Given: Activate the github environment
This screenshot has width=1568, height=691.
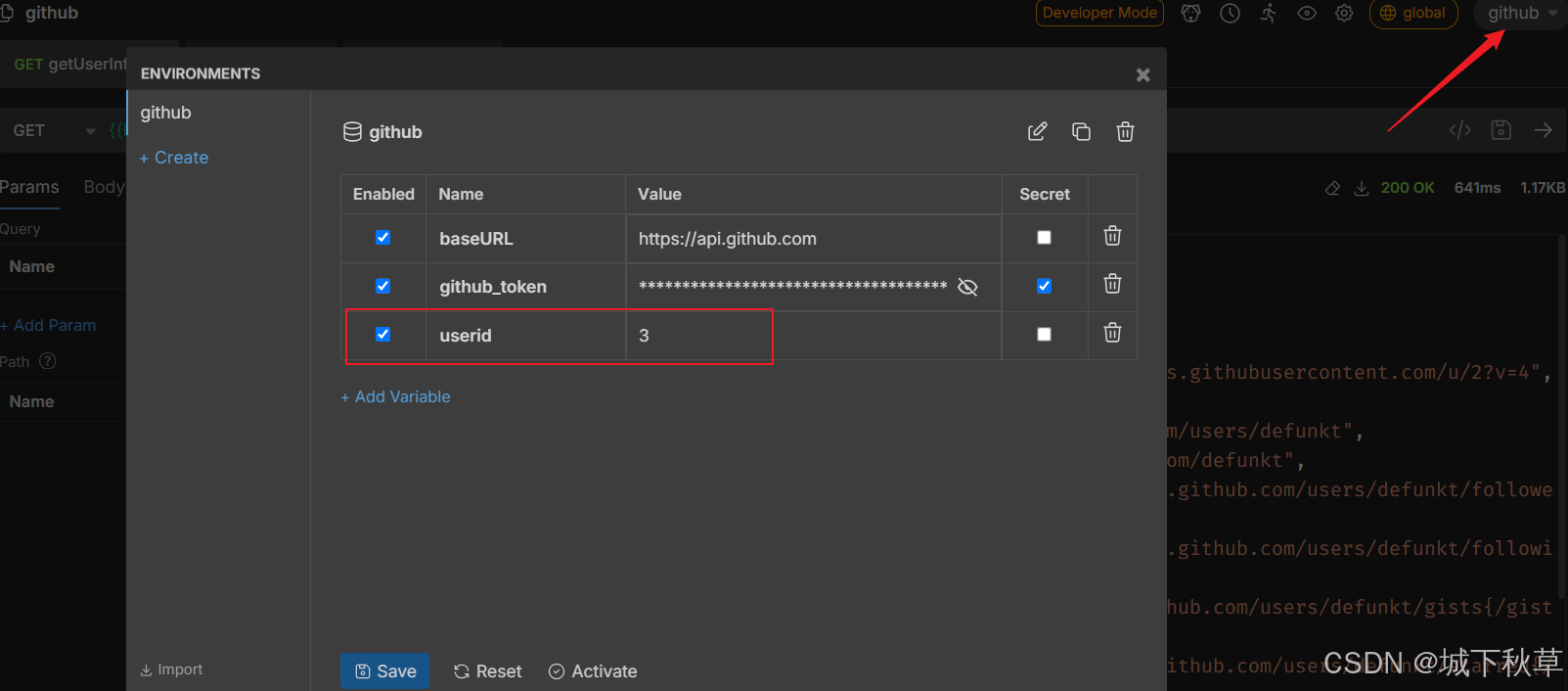Looking at the screenshot, I should tap(593, 671).
